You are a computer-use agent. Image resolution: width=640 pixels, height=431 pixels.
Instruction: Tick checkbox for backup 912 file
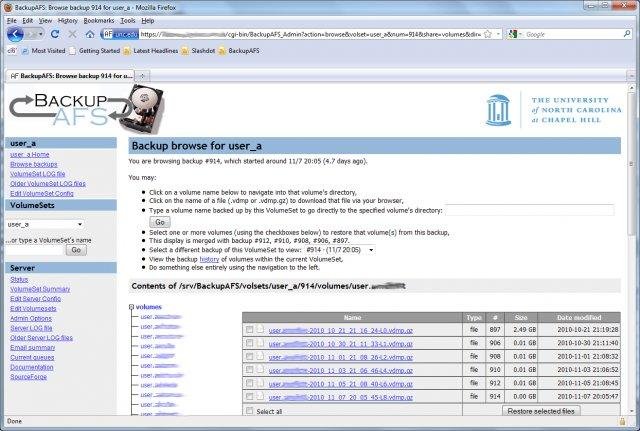[249, 383]
